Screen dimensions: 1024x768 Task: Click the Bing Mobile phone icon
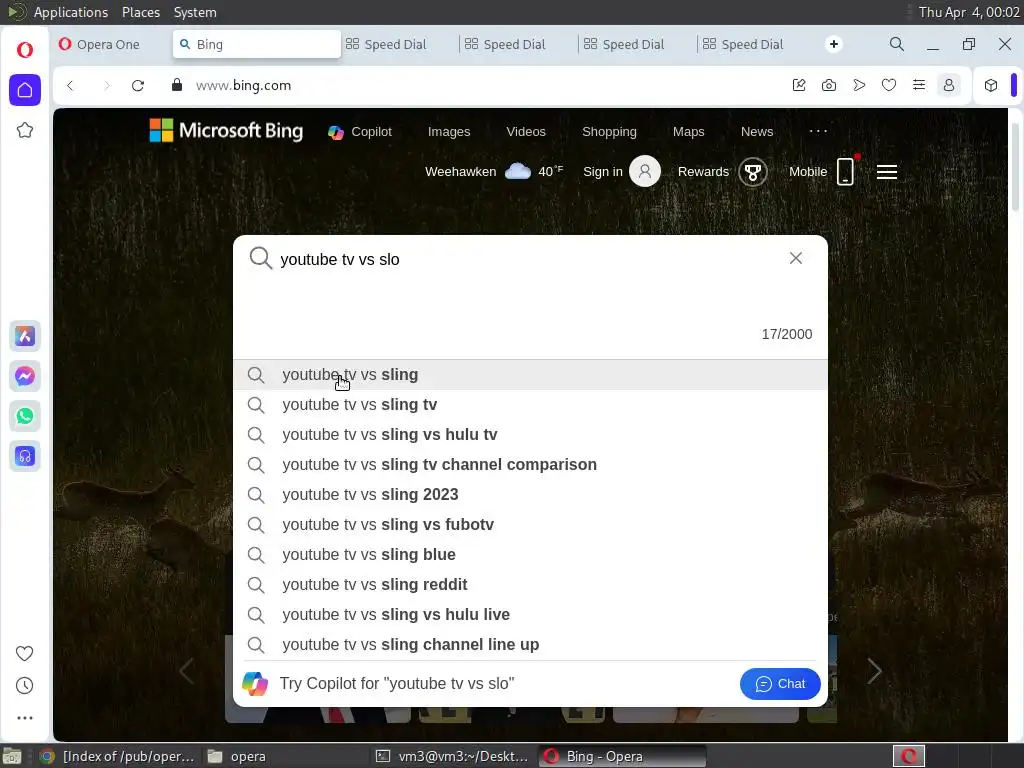point(846,171)
